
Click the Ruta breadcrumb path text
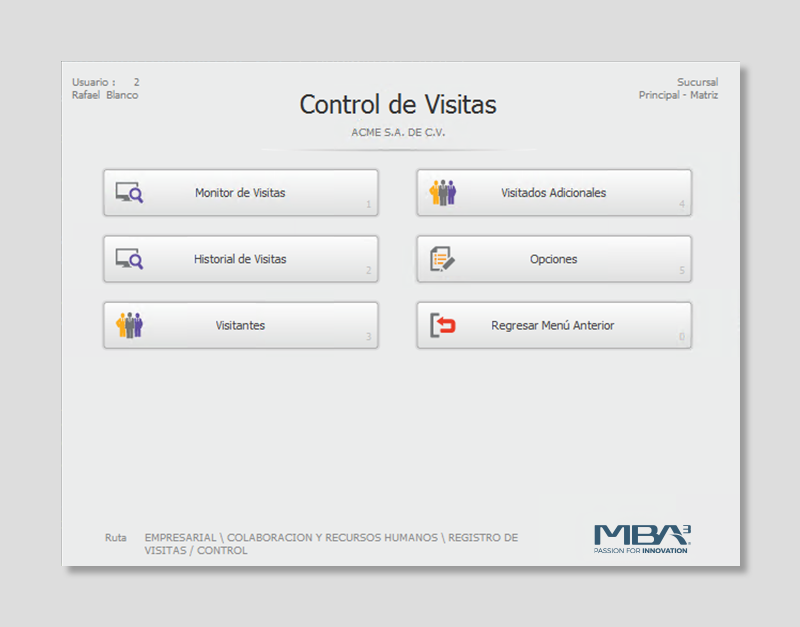(x=331, y=544)
